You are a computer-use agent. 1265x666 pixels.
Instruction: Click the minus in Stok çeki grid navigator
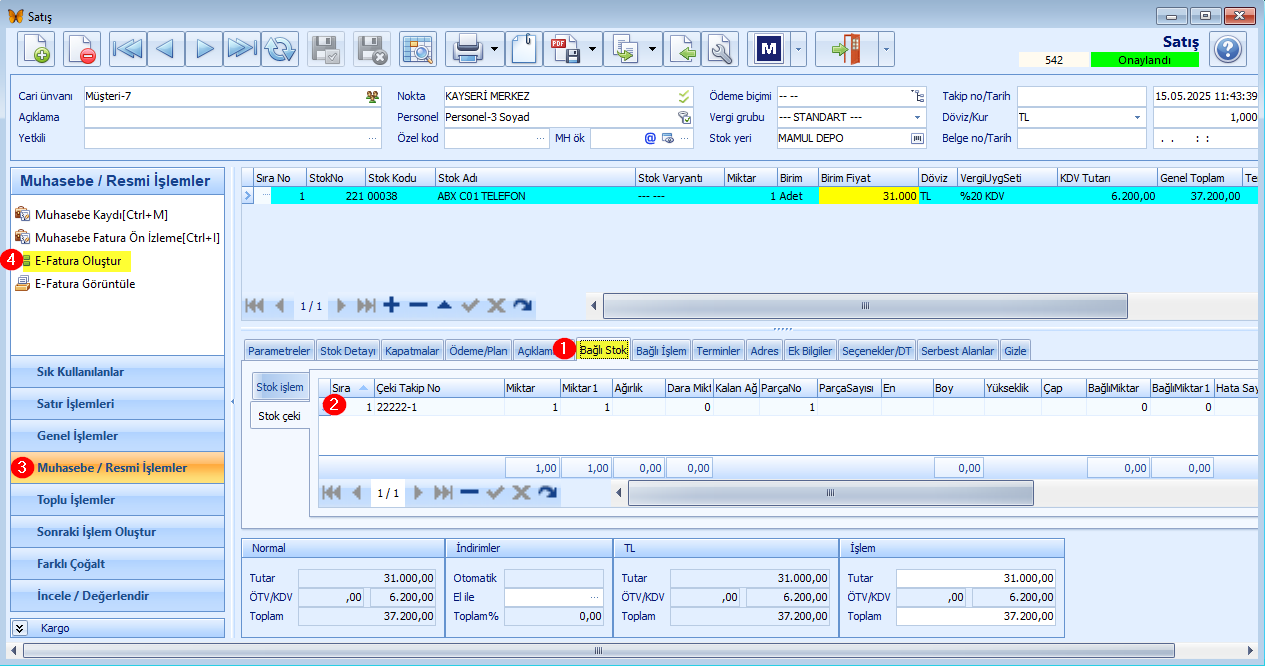[x=469, y=492]
